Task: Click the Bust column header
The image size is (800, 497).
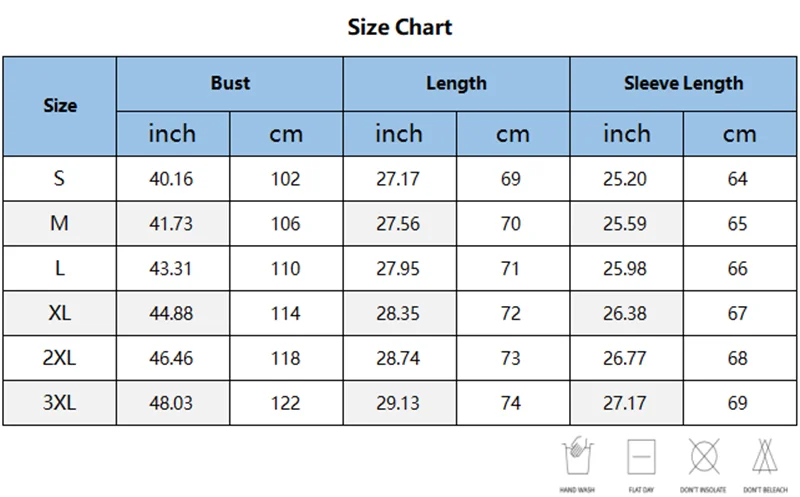Action: click(230, 84)
